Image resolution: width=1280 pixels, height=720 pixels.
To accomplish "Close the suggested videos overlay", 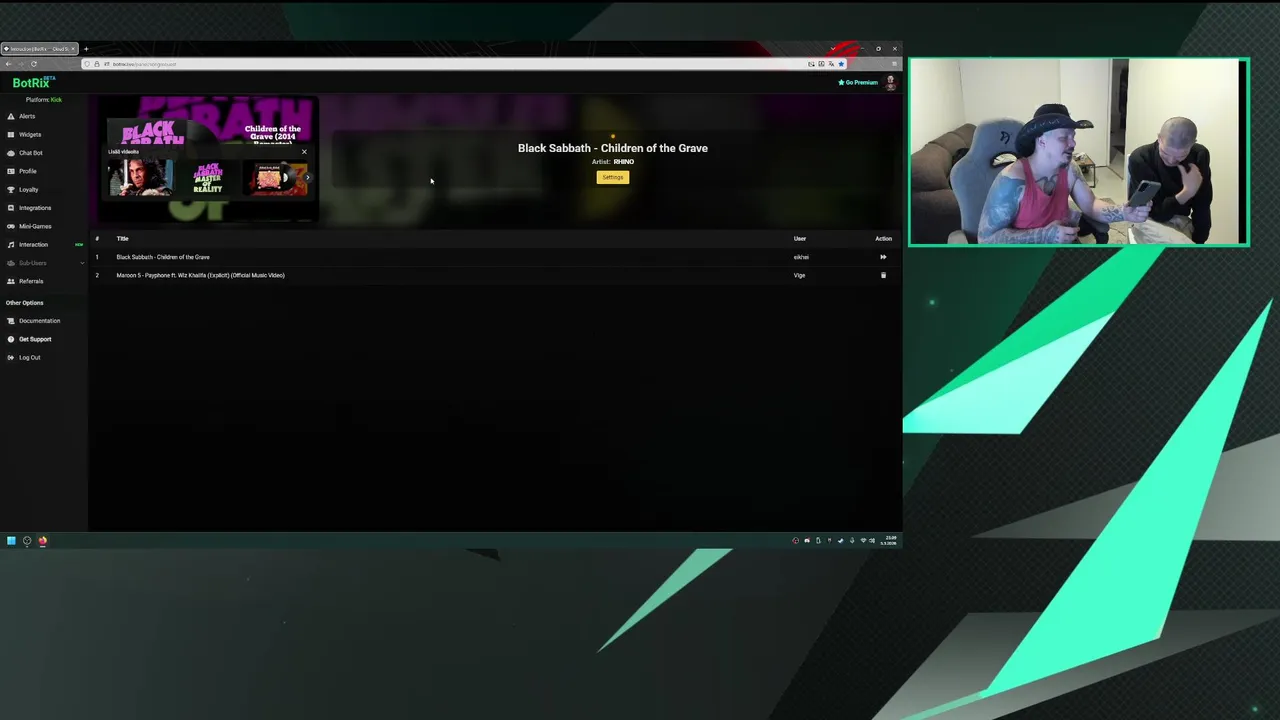I will (x=304, y=152).
